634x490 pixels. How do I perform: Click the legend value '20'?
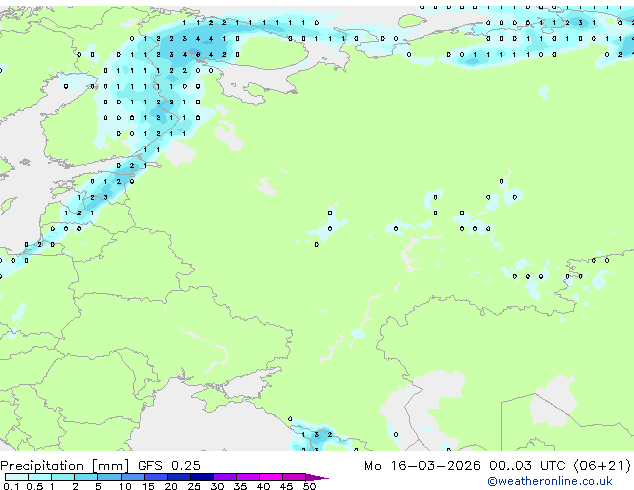pyautogui.click(x=171, y=486)
